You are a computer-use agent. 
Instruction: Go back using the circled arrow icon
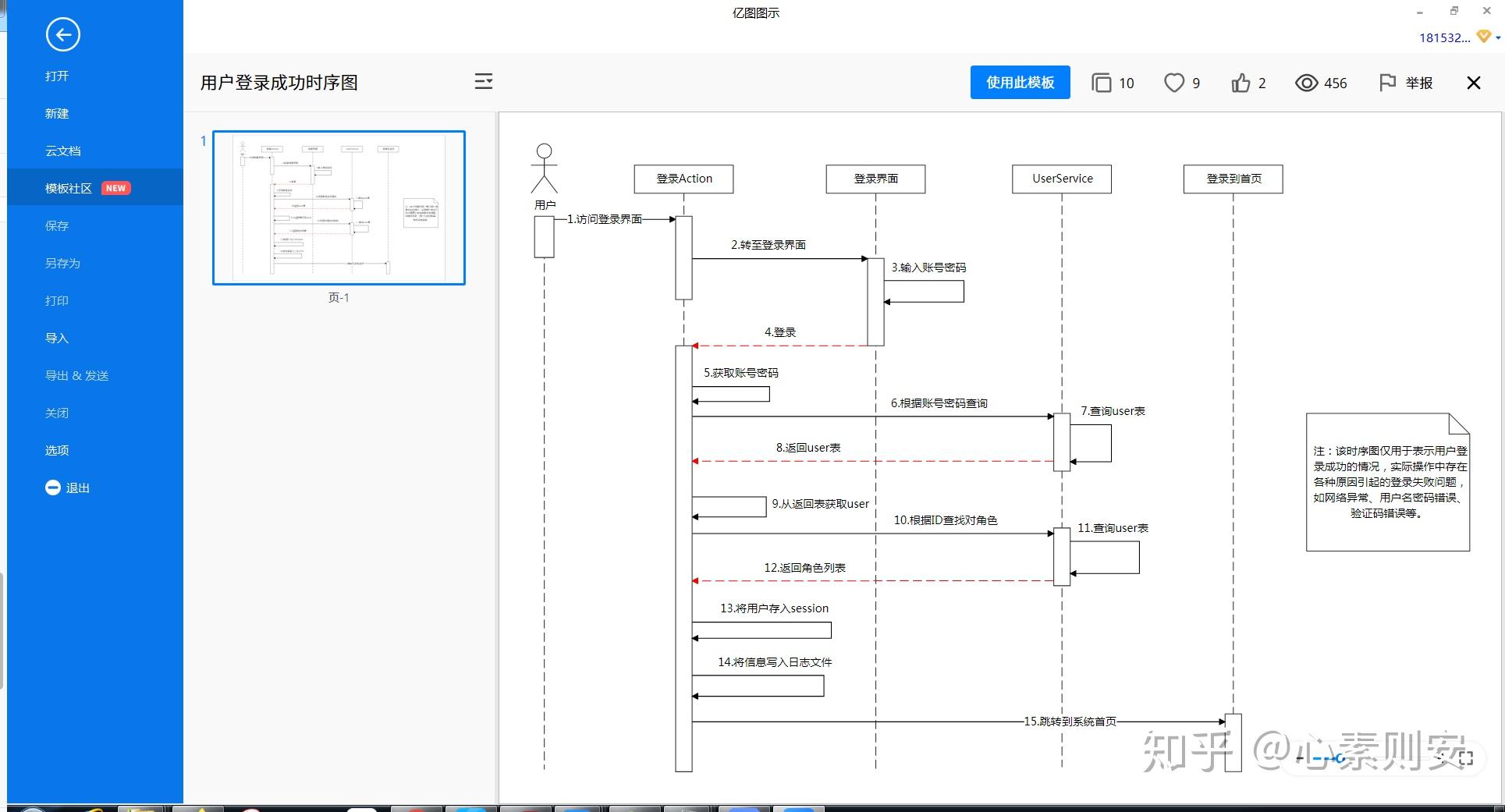(62, 34)
